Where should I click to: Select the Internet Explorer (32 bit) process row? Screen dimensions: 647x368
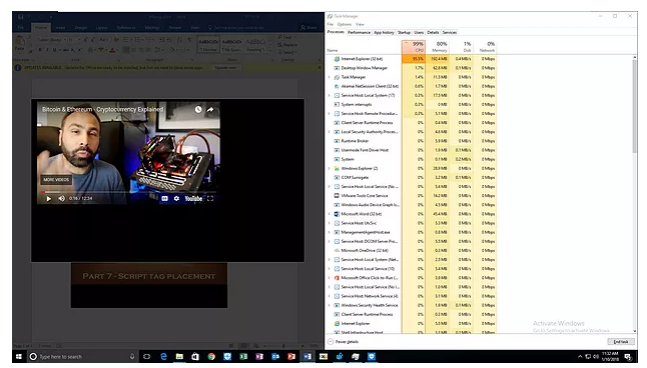(412, 59)
